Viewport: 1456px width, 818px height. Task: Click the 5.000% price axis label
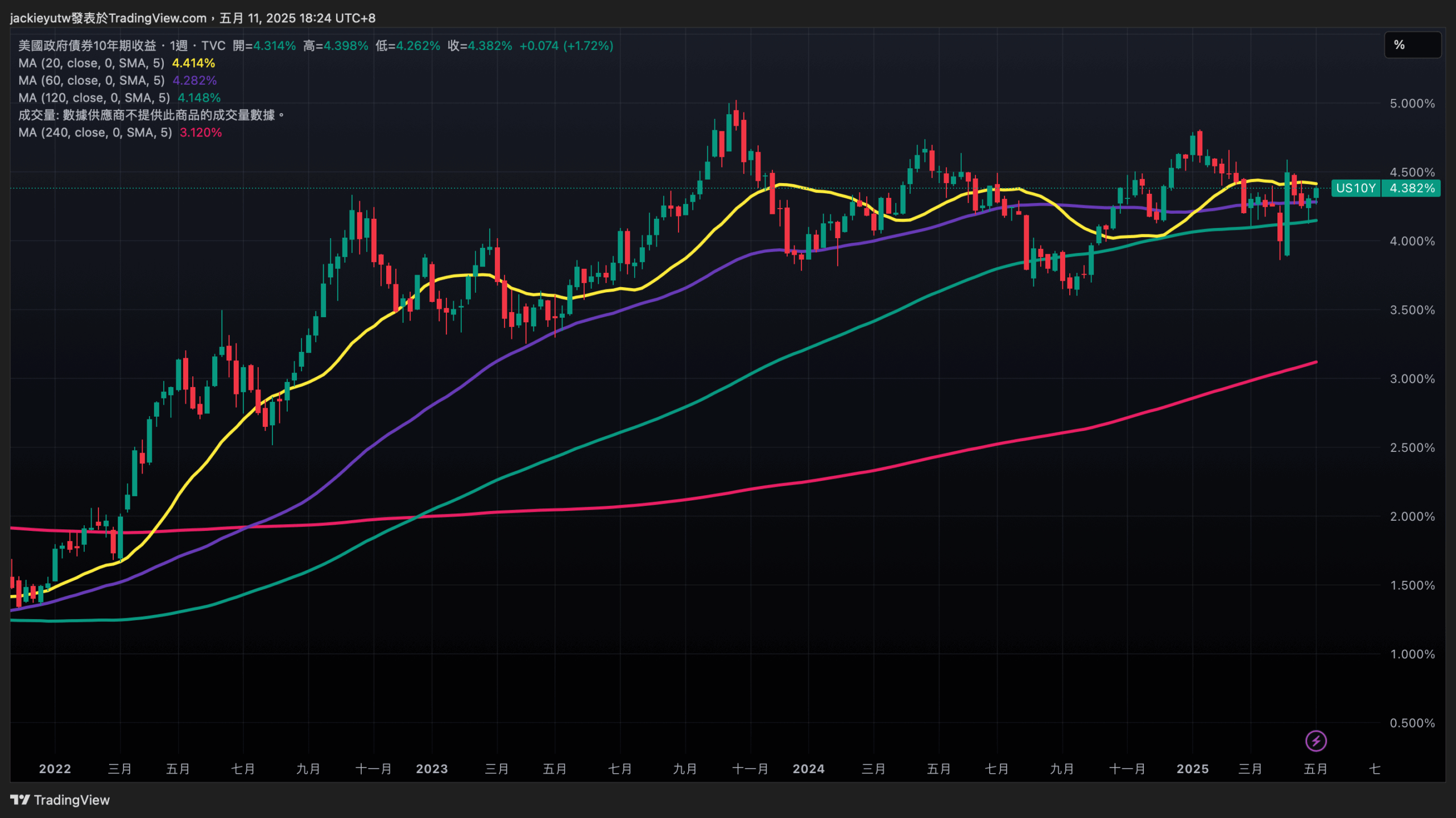pyautogui.click(x=1412, y=103)
